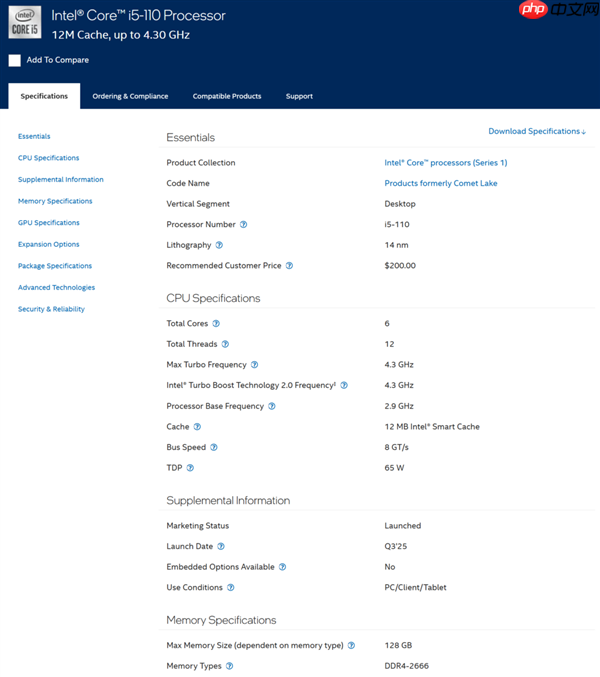Image resolution: width=600 pixels, height=677 pixels.
Task: Open the TDP info icon
Action: [190, 468]
